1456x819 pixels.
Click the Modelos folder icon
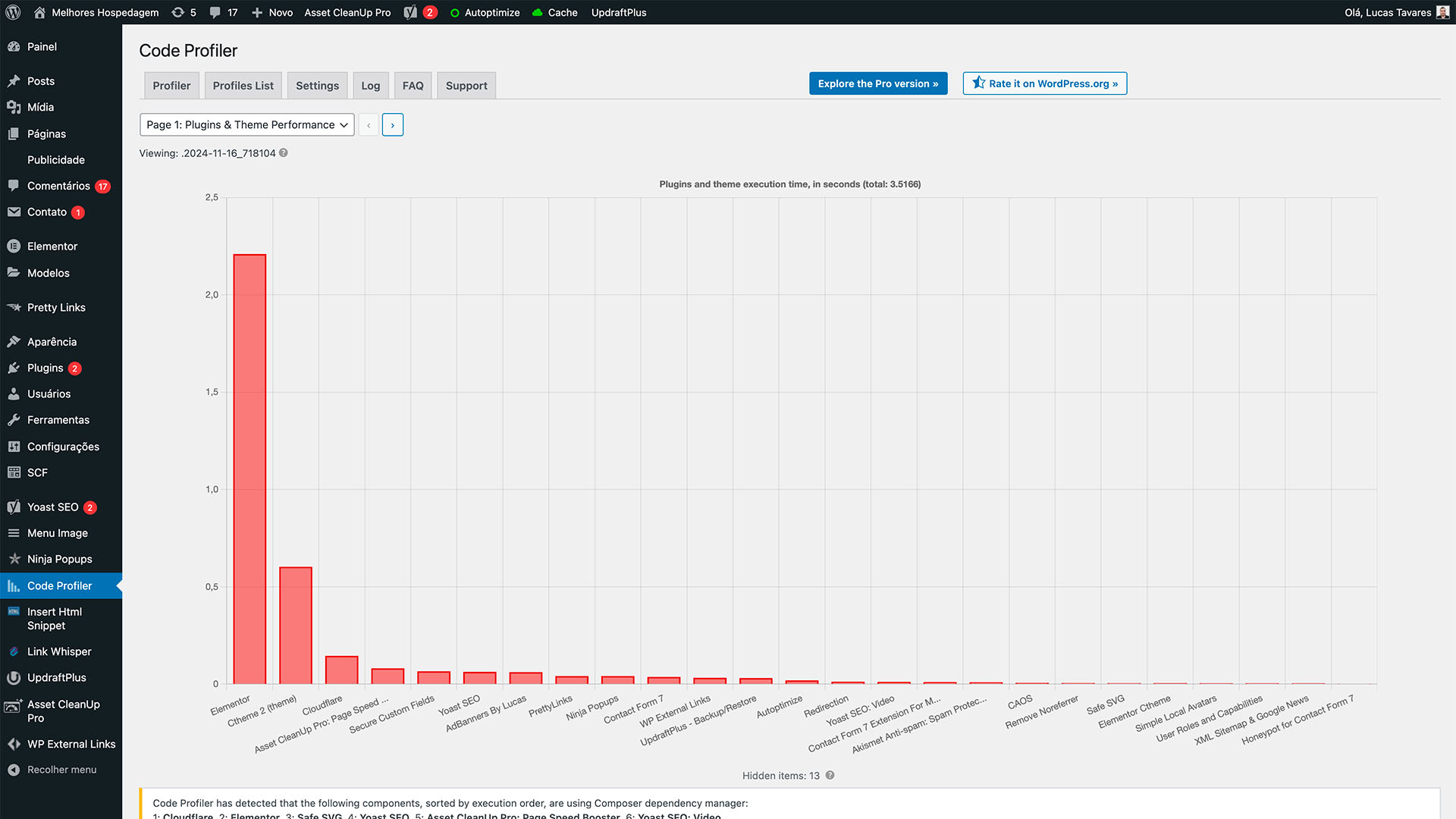tap(14, 272)
